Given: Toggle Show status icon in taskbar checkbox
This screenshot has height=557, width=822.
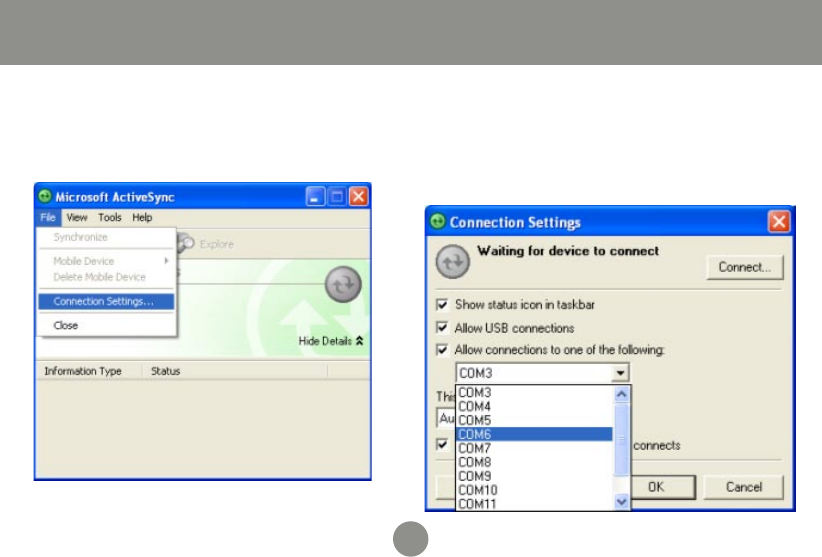Looking at the screenshot, I should [442, 304].
